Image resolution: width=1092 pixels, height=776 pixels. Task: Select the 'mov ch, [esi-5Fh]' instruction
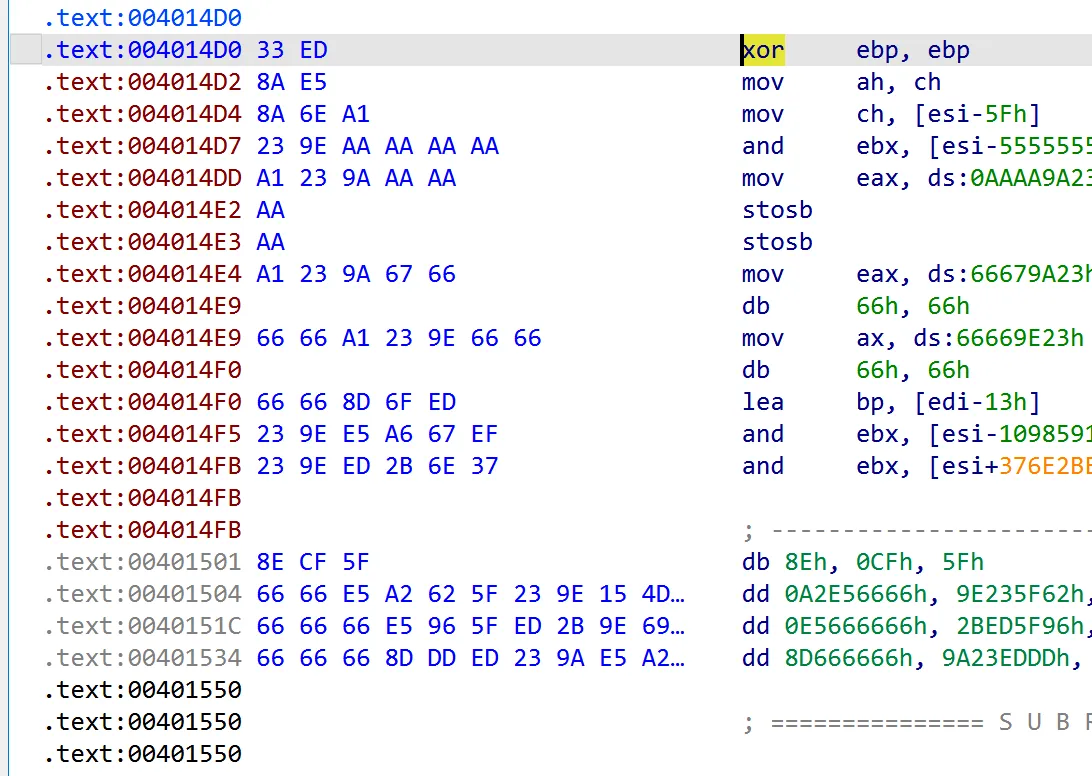click(x=891, y=114)
